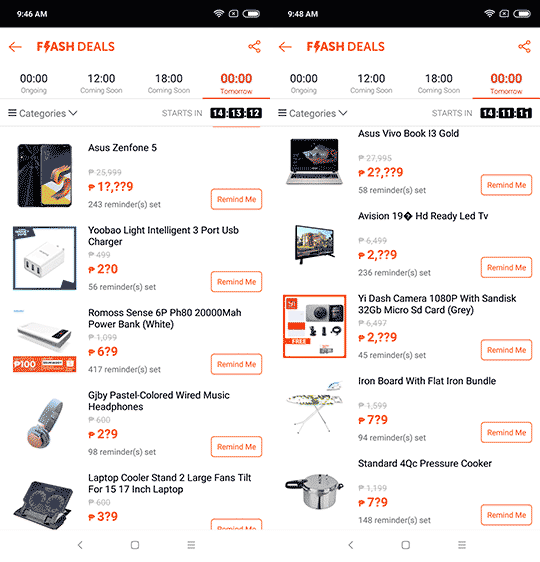Set reminder for Standard 4Qc Pressure Cooker
The image size is (540, 562).
506,515
